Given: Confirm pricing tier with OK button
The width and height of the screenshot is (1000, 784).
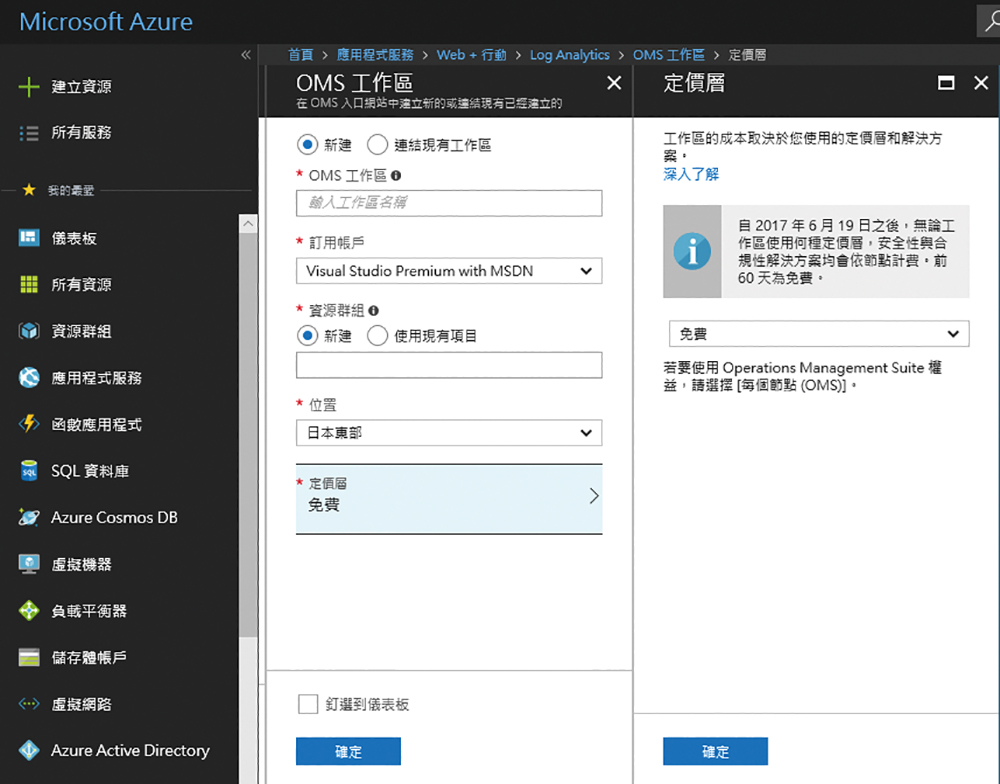Looking at the screenshot, I should click(716, 751).
